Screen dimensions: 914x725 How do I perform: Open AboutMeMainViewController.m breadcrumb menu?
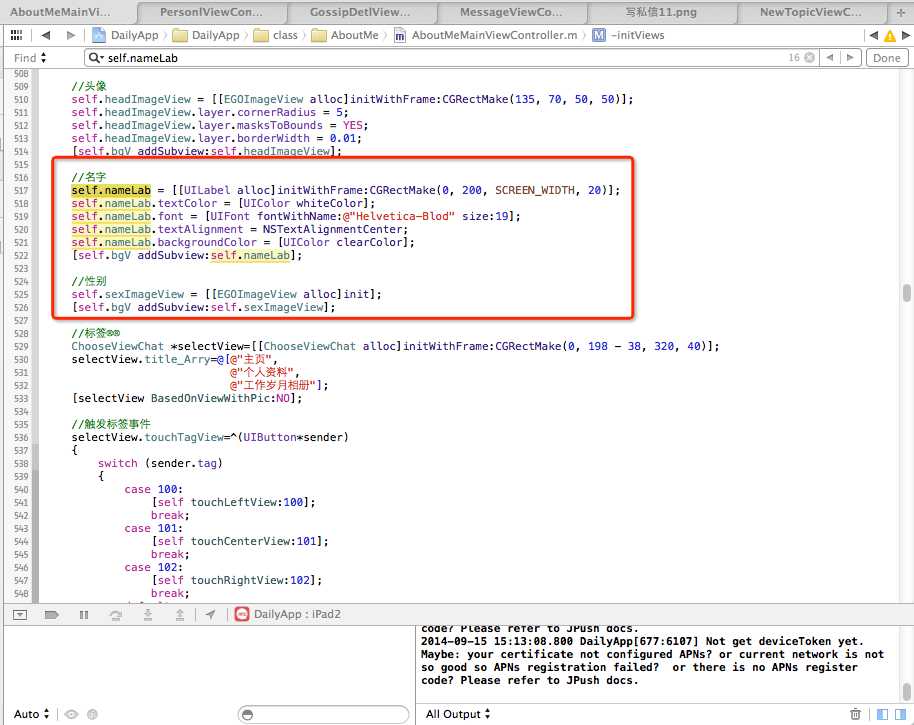click(x=494, y=35)
